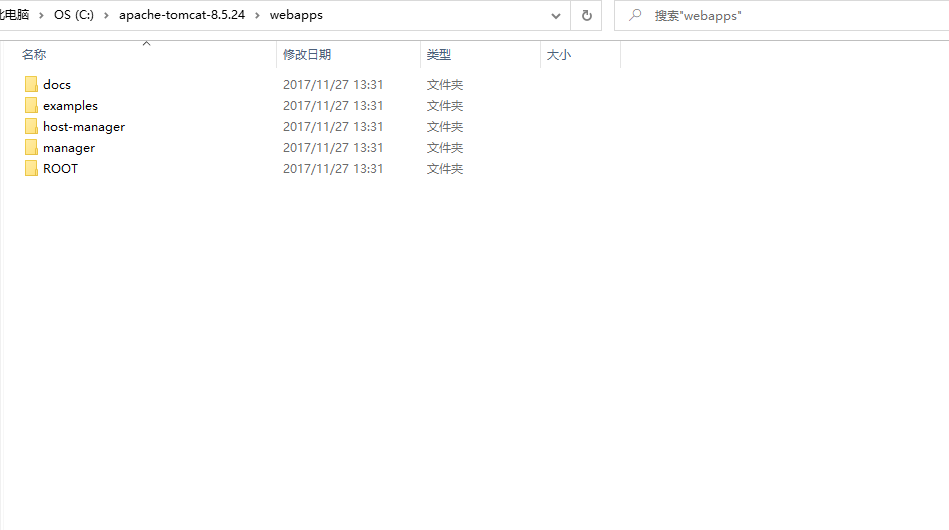Sort by 名称 column header
Viewport: 949px width, 530px height.
click(34, 54)
